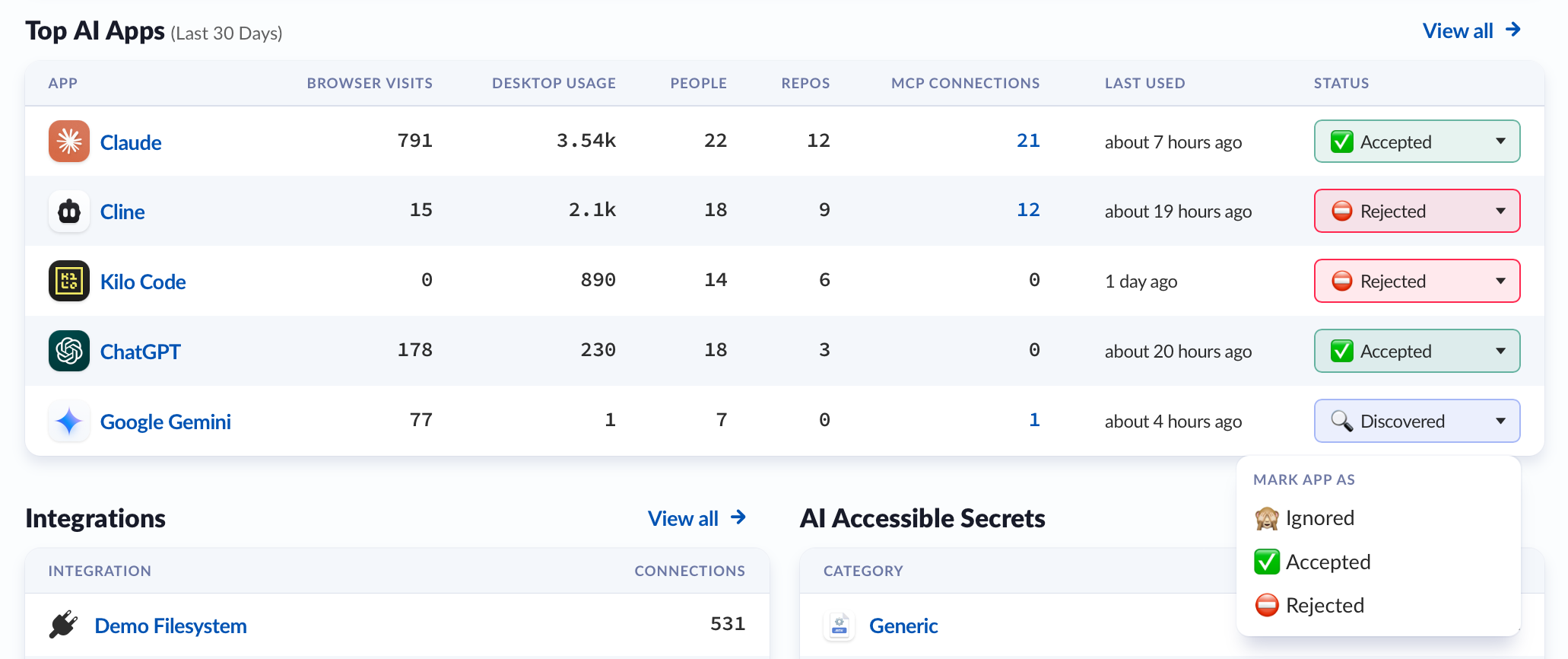
Task: Click the Google Gemini sparkle icon
Action: pyautogui.click(x=69, y=421)
